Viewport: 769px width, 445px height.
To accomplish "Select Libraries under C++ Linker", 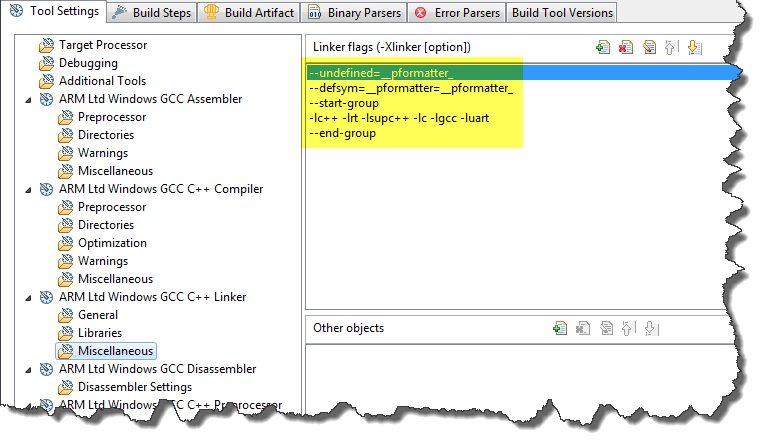I will point(100,333).
